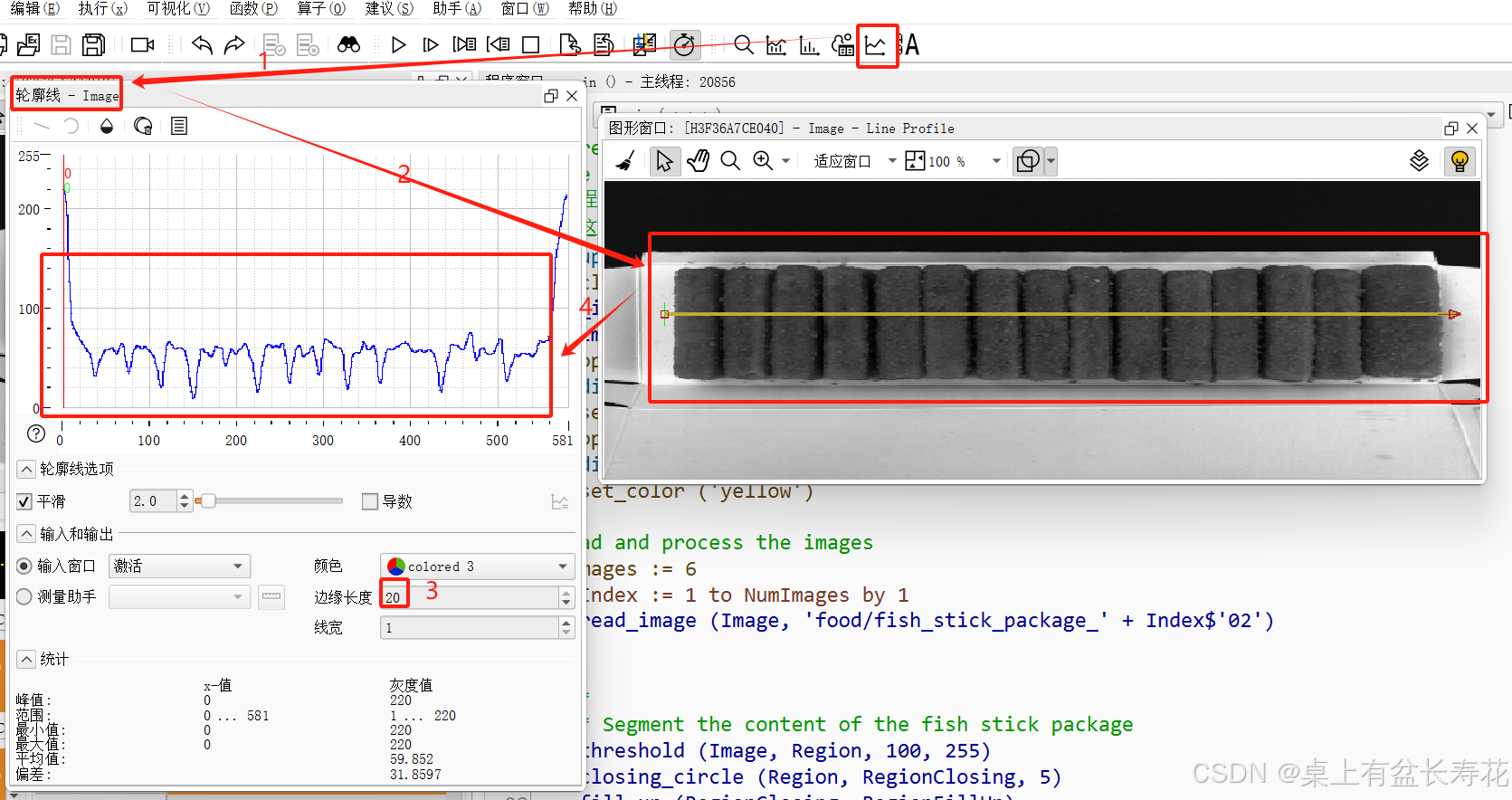Viewport: 1512px width, 800px height.
Task: Click the zoom-in plus magnifier in graphics window
Action: 763,161
